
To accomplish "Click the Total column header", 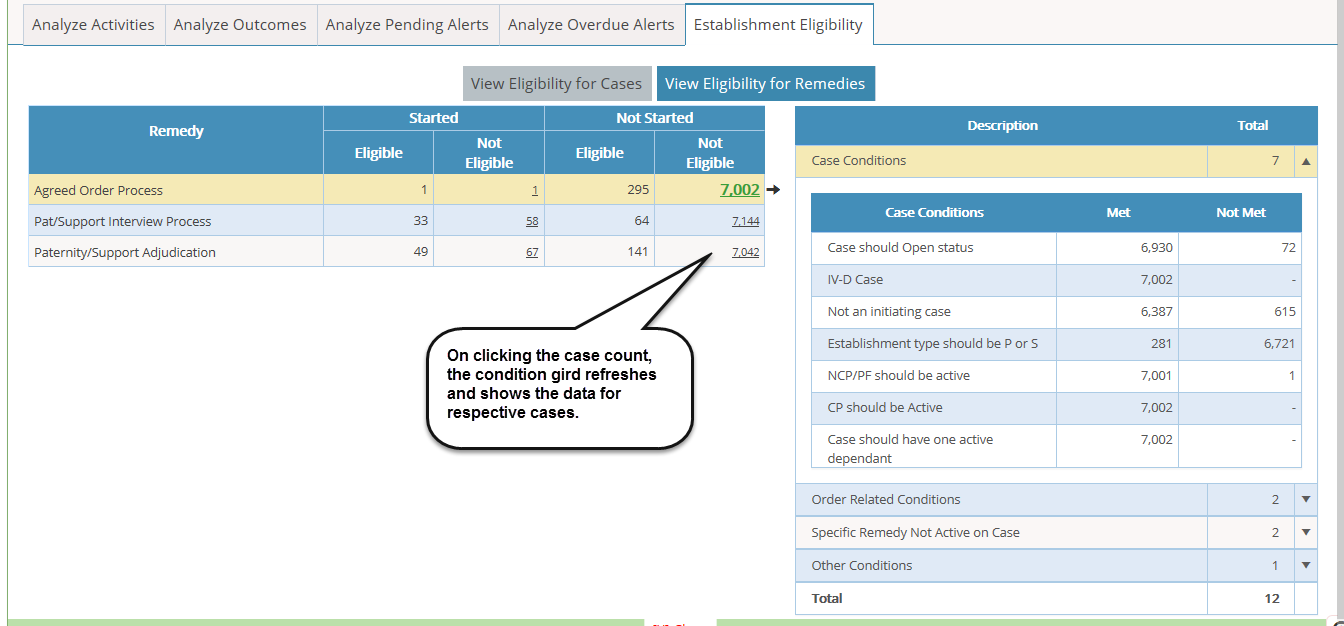I will point(1252,125).
